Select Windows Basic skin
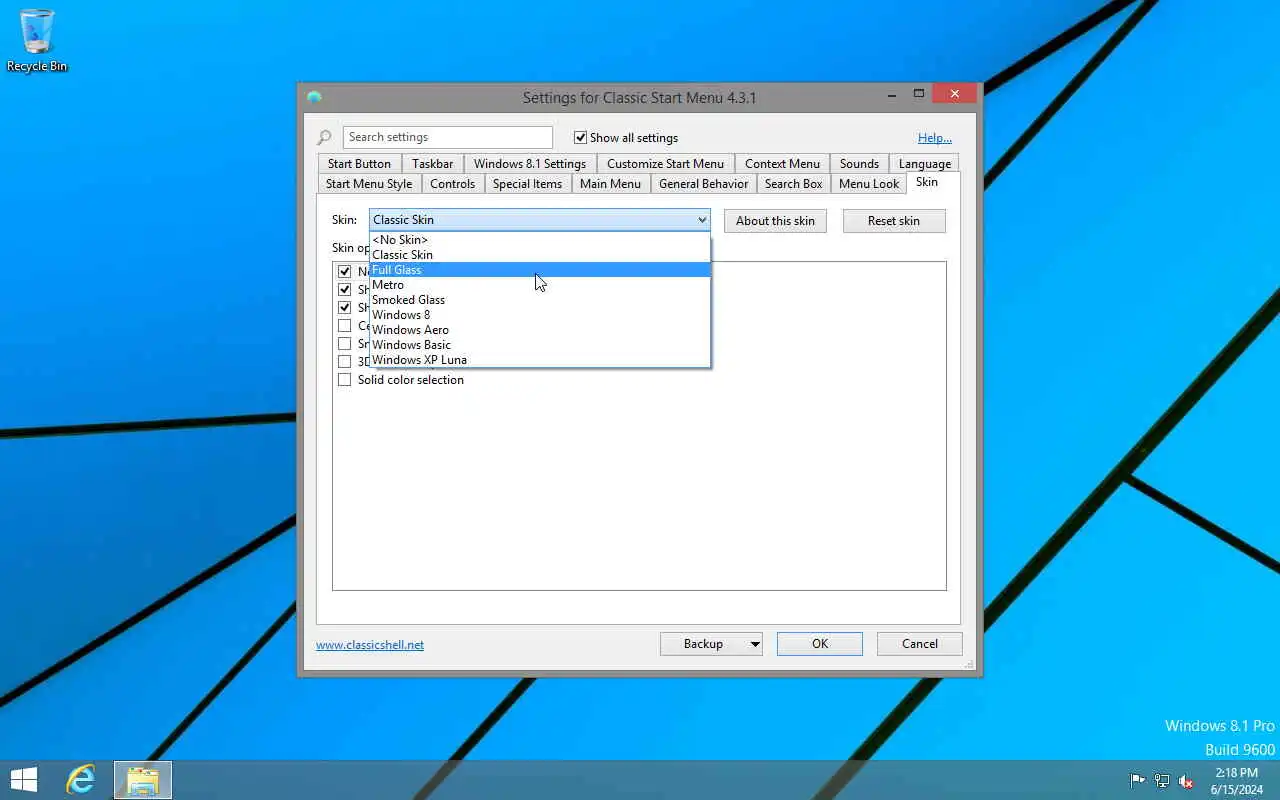Image resolution: width=1280 pixels, height=800 pixels. point(540,345)
